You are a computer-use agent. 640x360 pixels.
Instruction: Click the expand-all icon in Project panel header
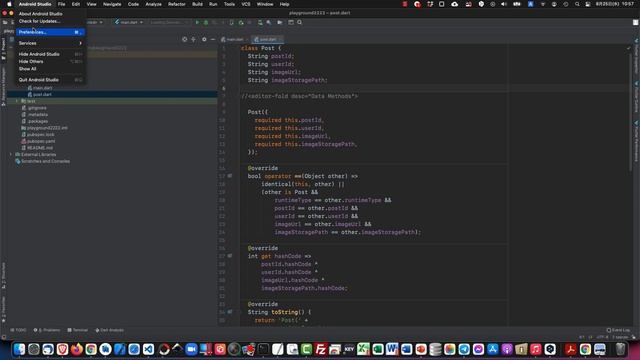click(193, 39)
